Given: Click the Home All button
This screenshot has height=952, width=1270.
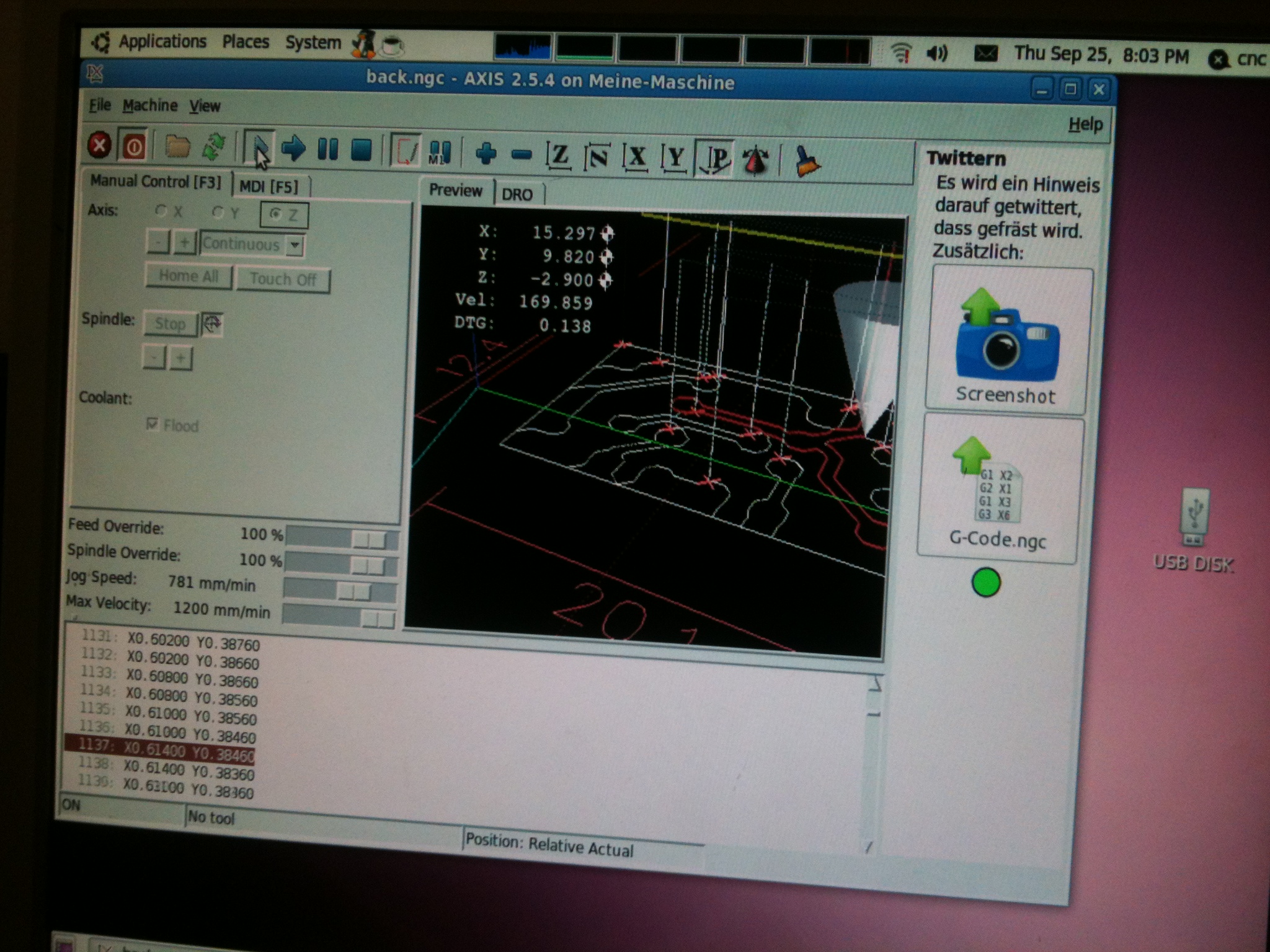Looking at the screenshot, I should pyautogui.click(x=189, y=276).
